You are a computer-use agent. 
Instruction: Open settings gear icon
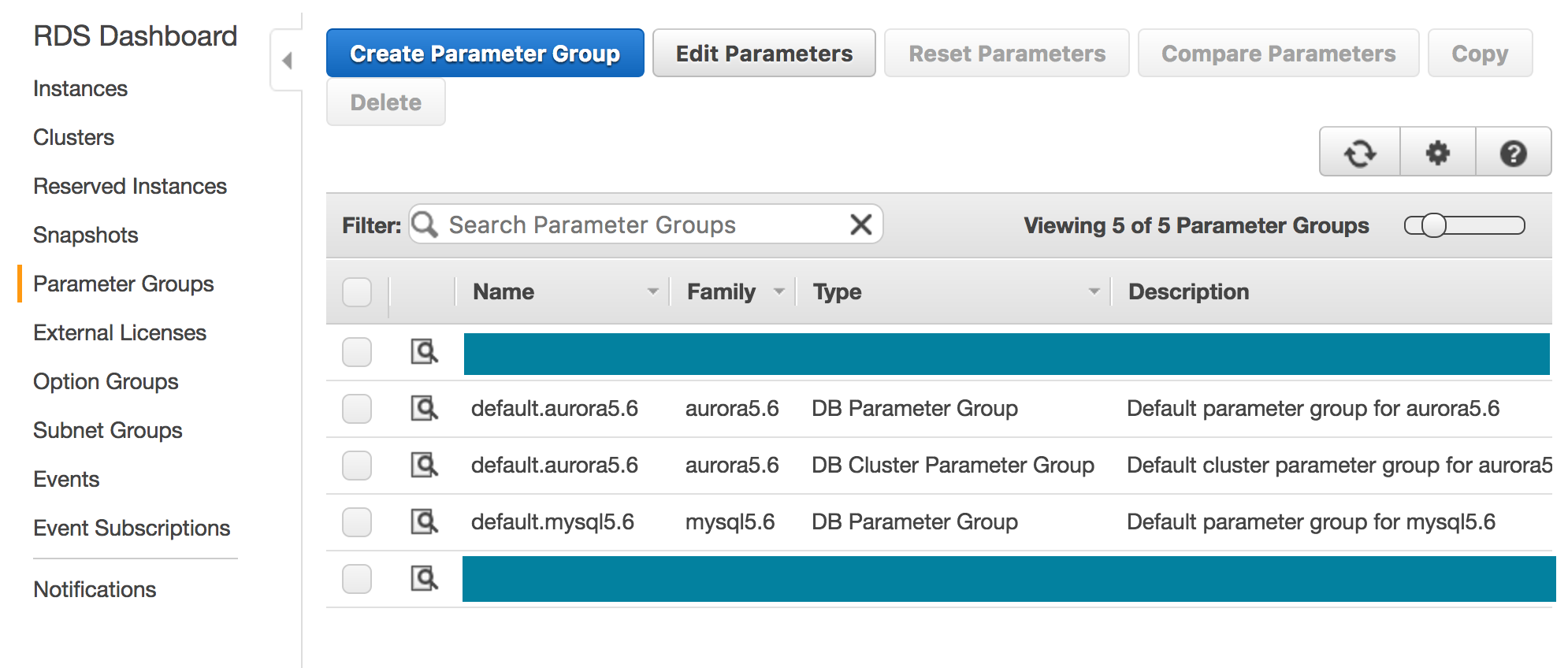tap(1437, 152)
